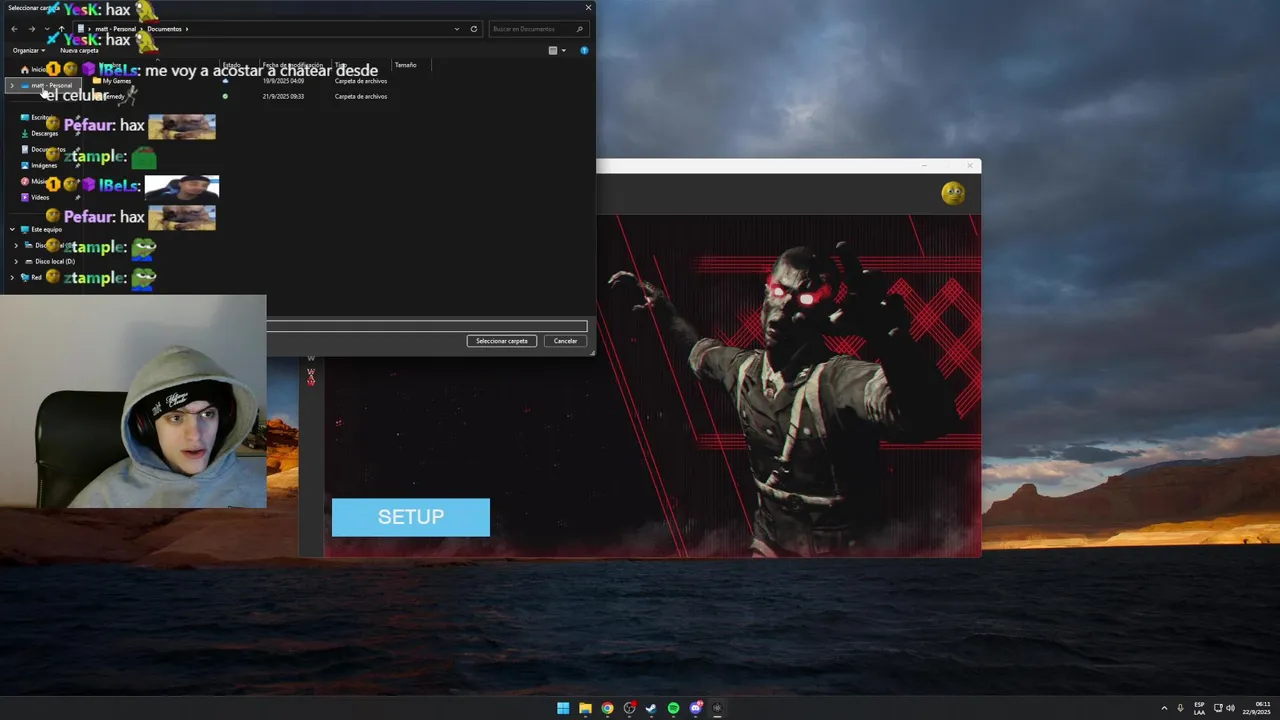This screenshot has width=1280, height=720.
Task: Select Disco local (D:) drive
Action: 50,261
